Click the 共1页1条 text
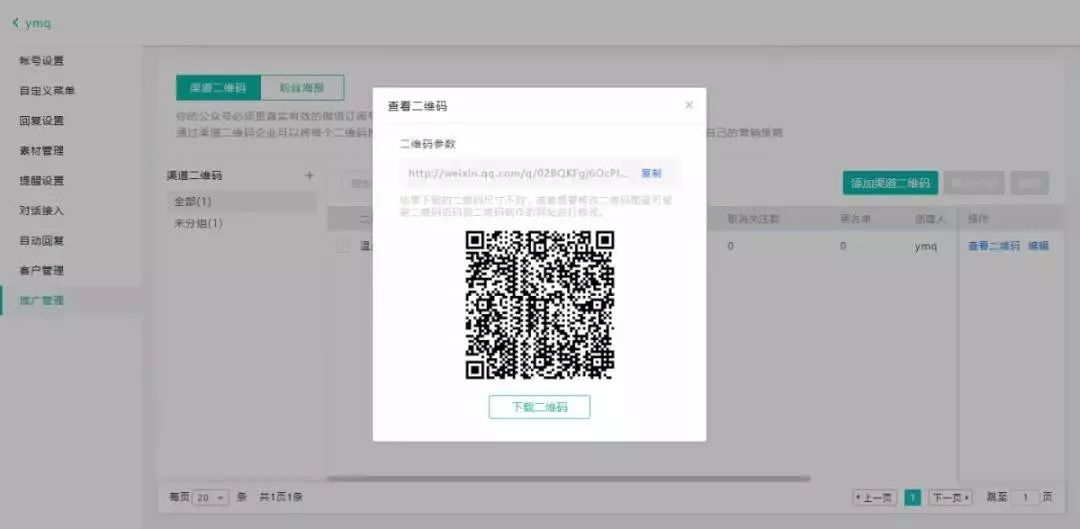The height and width of the screenshot is (529, 1080). (x=280, y=497)
